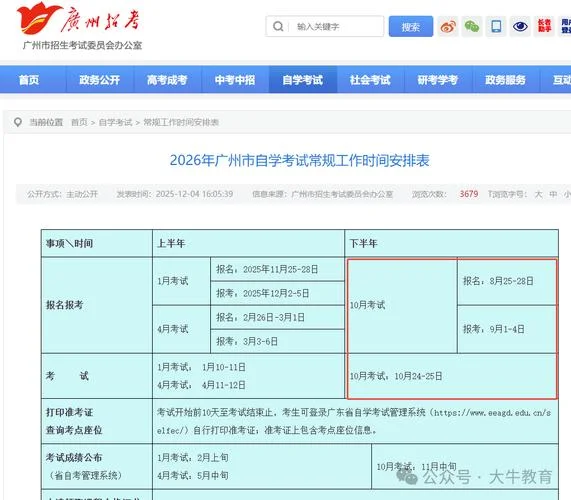Viewport: 571px width, 500px height.
Task: Click the Guangzhou Zhaokao site logo
Action: tap(79, 26)
